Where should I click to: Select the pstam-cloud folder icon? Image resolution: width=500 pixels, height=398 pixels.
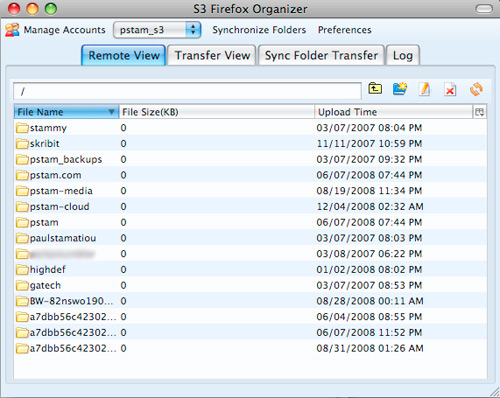coord(22,207)
